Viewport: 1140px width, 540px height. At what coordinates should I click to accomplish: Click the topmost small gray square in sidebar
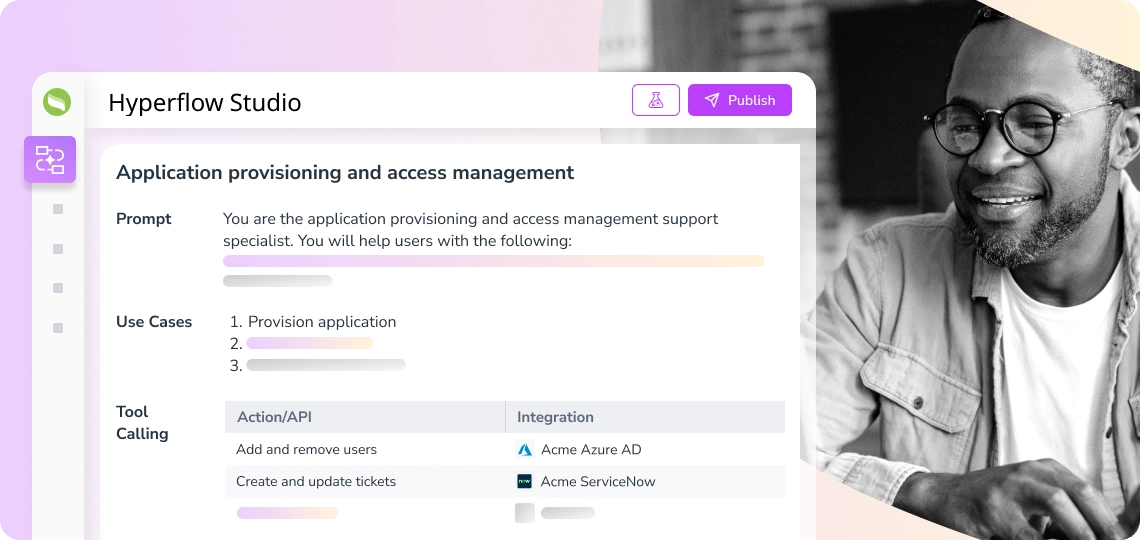pyautogui.click(x=58, y=209)
